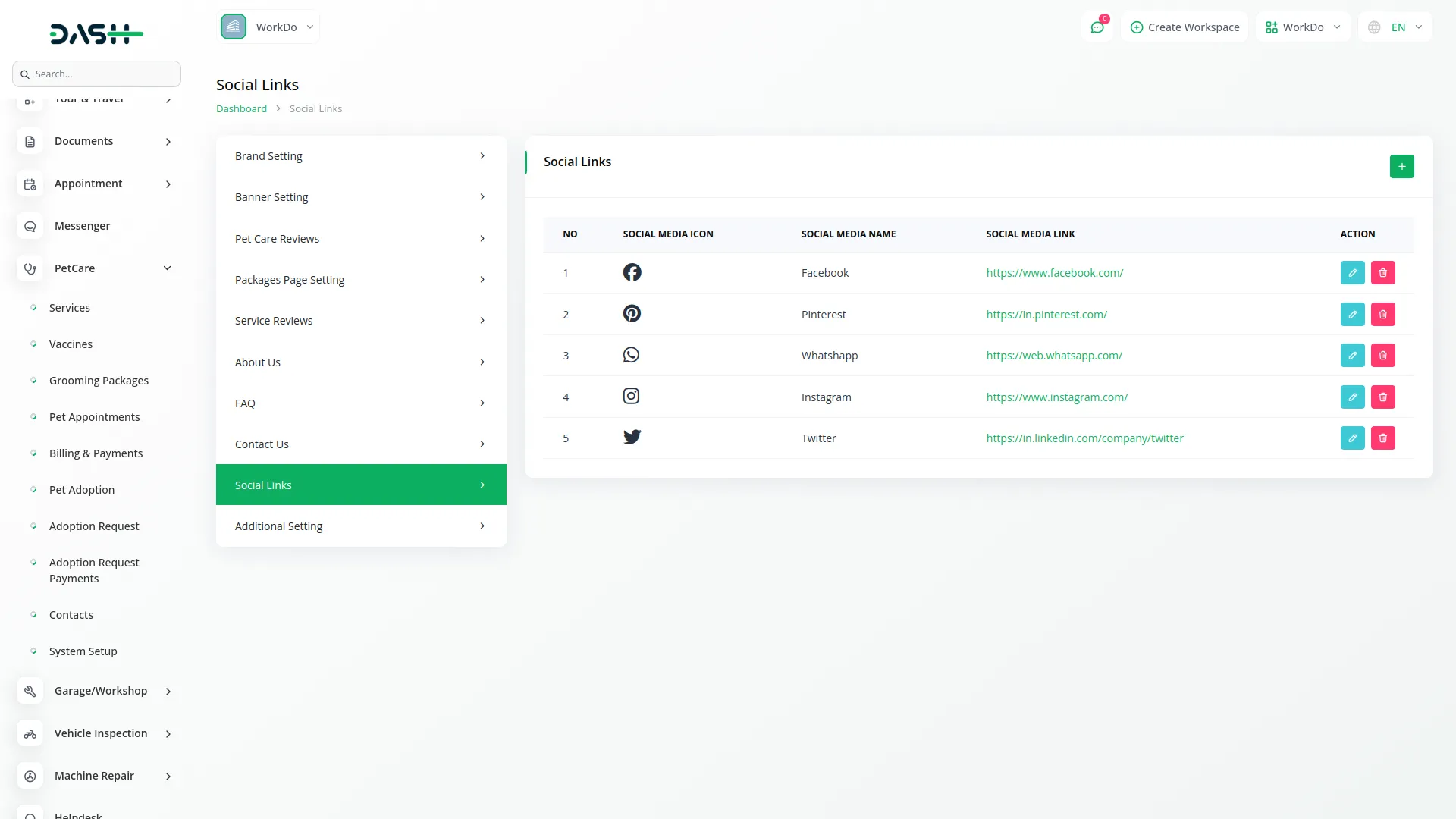The image size is (1456, 819).
Task: Open the EN language dropdown
Action: [1396, 27]
